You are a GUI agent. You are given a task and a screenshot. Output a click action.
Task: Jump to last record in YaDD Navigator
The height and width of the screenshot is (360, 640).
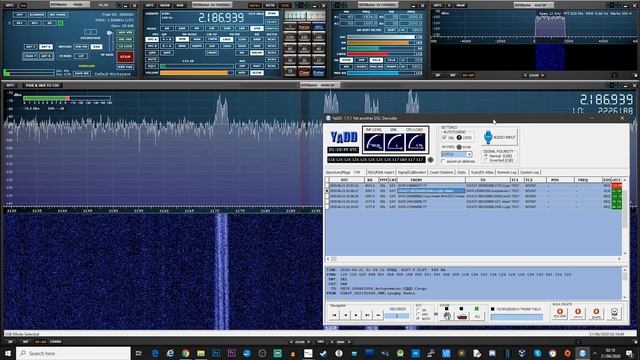(367, 315)
